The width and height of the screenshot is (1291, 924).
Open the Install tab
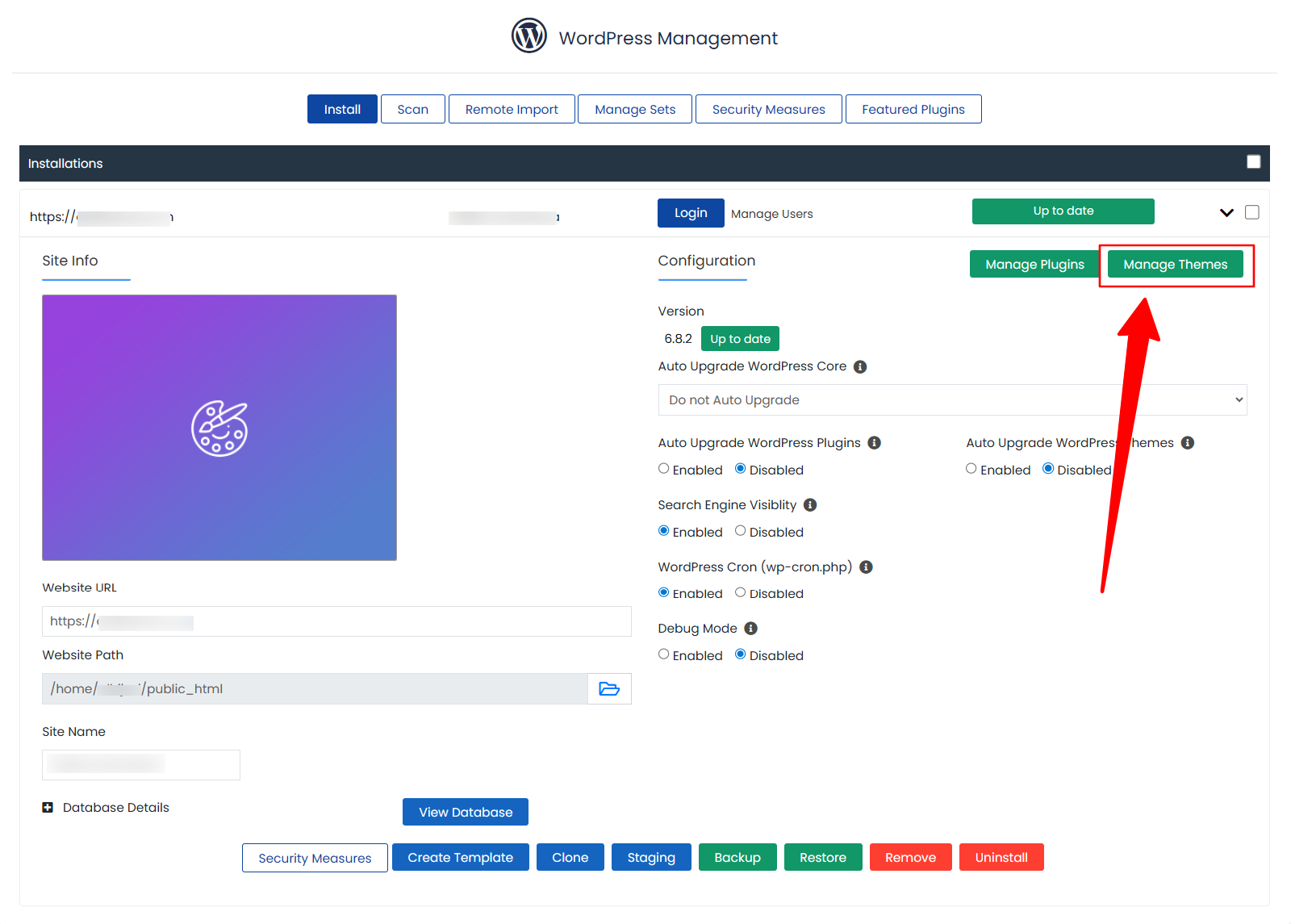pyautogui.click(x=342, y=109)
